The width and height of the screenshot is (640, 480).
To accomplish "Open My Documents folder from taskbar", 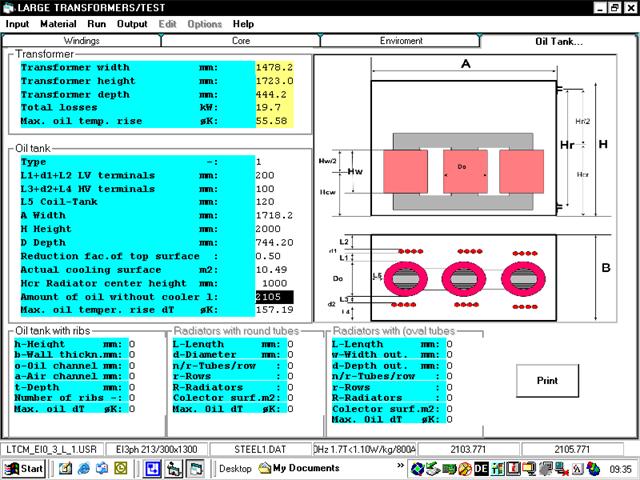I will click(299, 468).
